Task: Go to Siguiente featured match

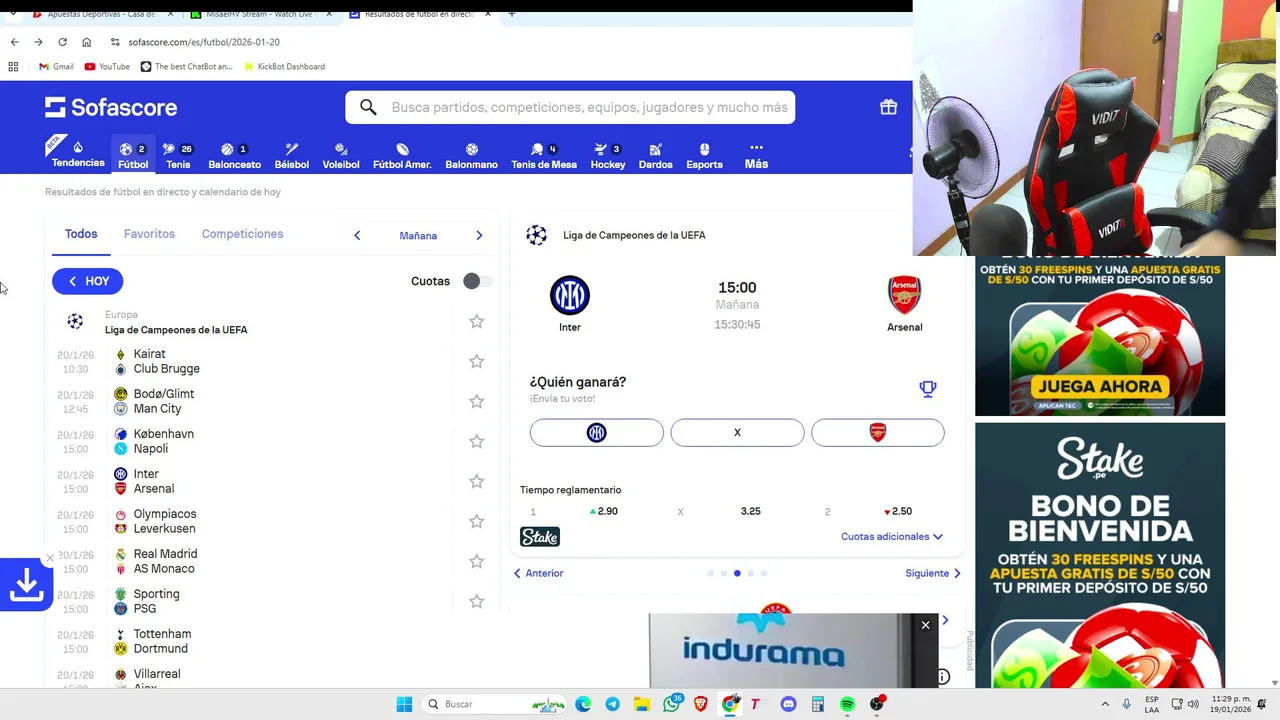Action: click(x=933, y=573)
